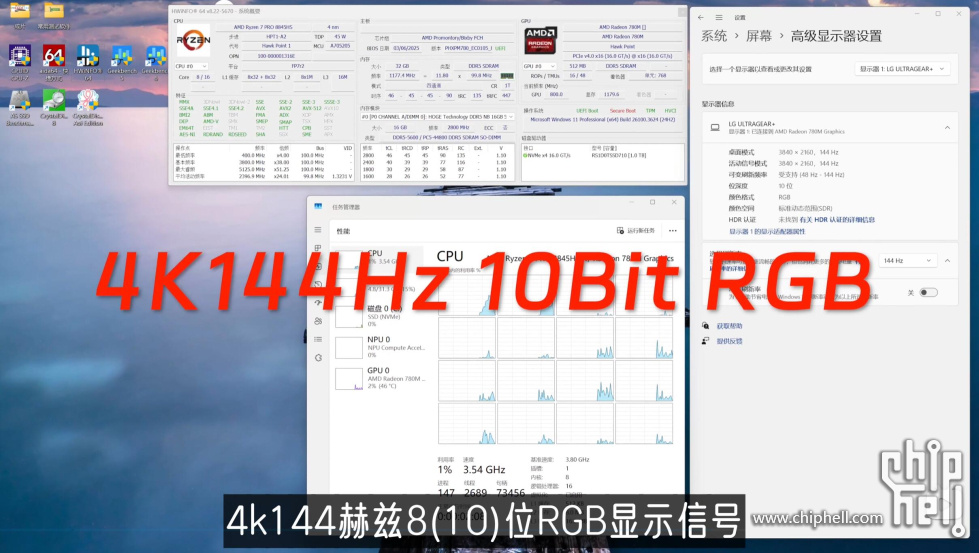Image resolution: width=979 pixels, height=553 pixels.
Task: Click the NPU 0 mini graph thumbnail
Action: (348, 348)
